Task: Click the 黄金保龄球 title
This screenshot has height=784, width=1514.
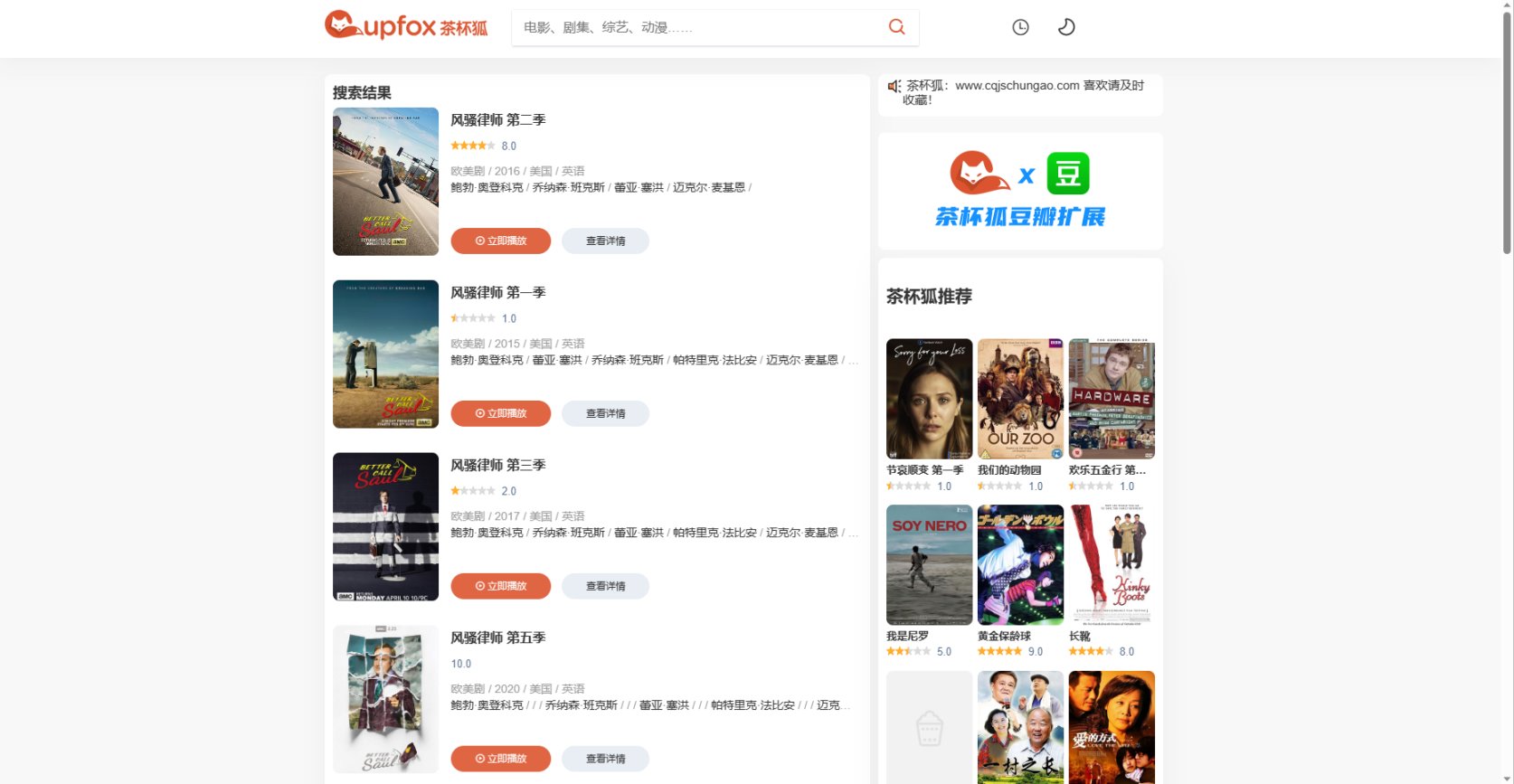Action: pos(1004,637)
